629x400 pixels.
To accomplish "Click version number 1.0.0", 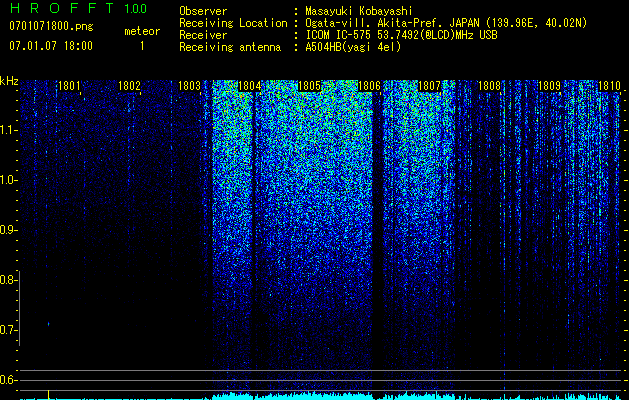I will click(x=135, y=9).
